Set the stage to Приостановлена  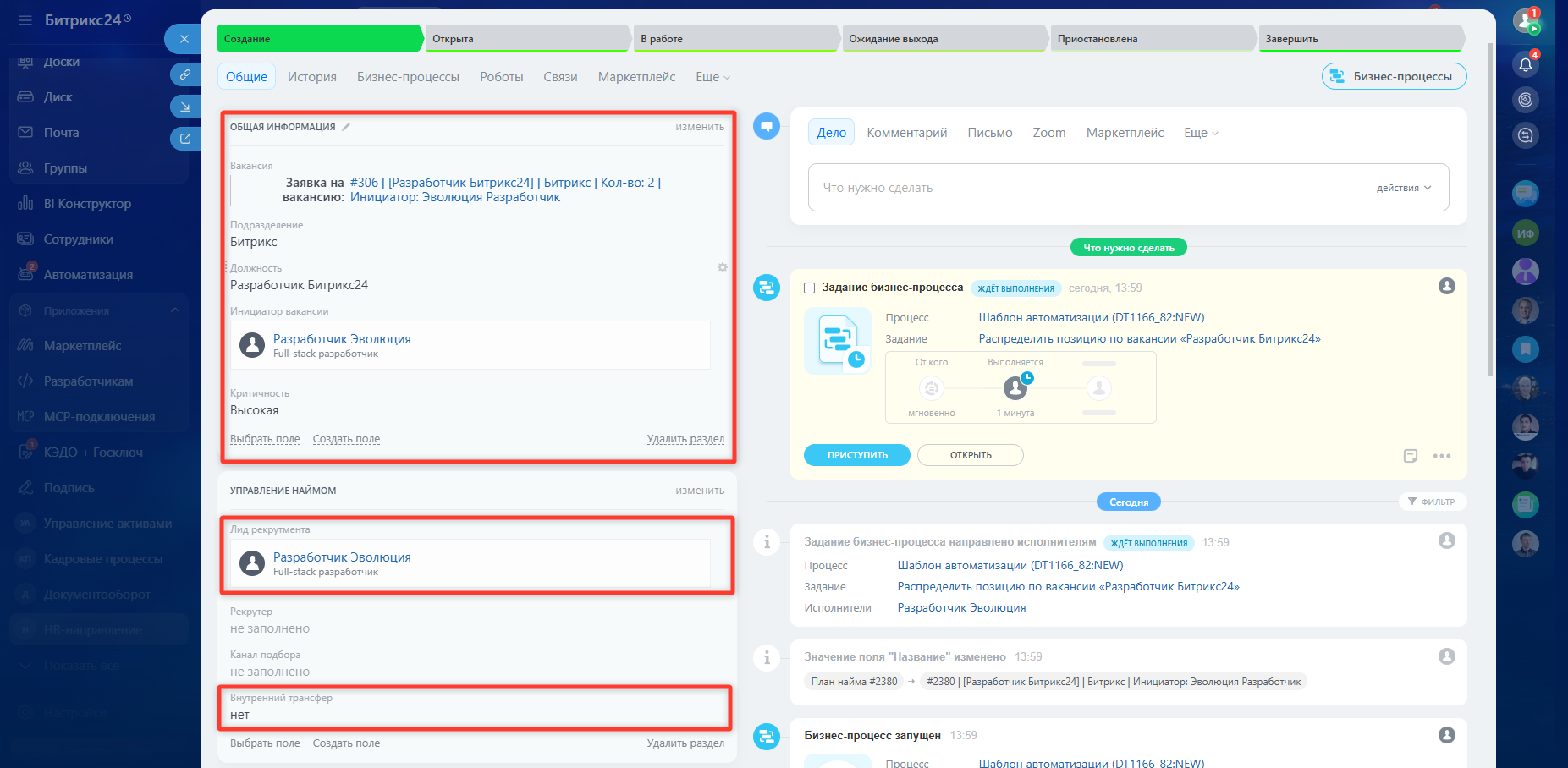[1153, 39]
